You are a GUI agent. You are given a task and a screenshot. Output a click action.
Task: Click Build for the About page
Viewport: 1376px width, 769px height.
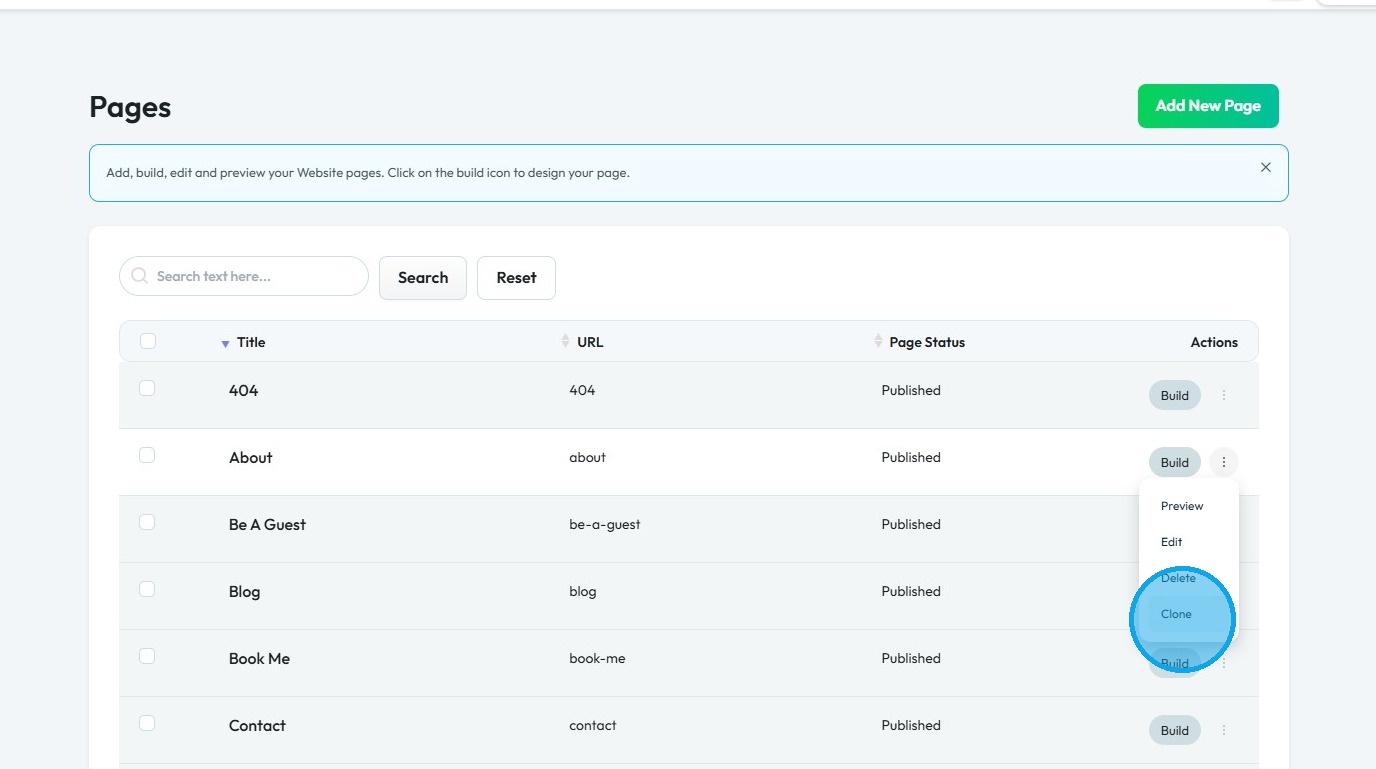tap(1174, 463)
